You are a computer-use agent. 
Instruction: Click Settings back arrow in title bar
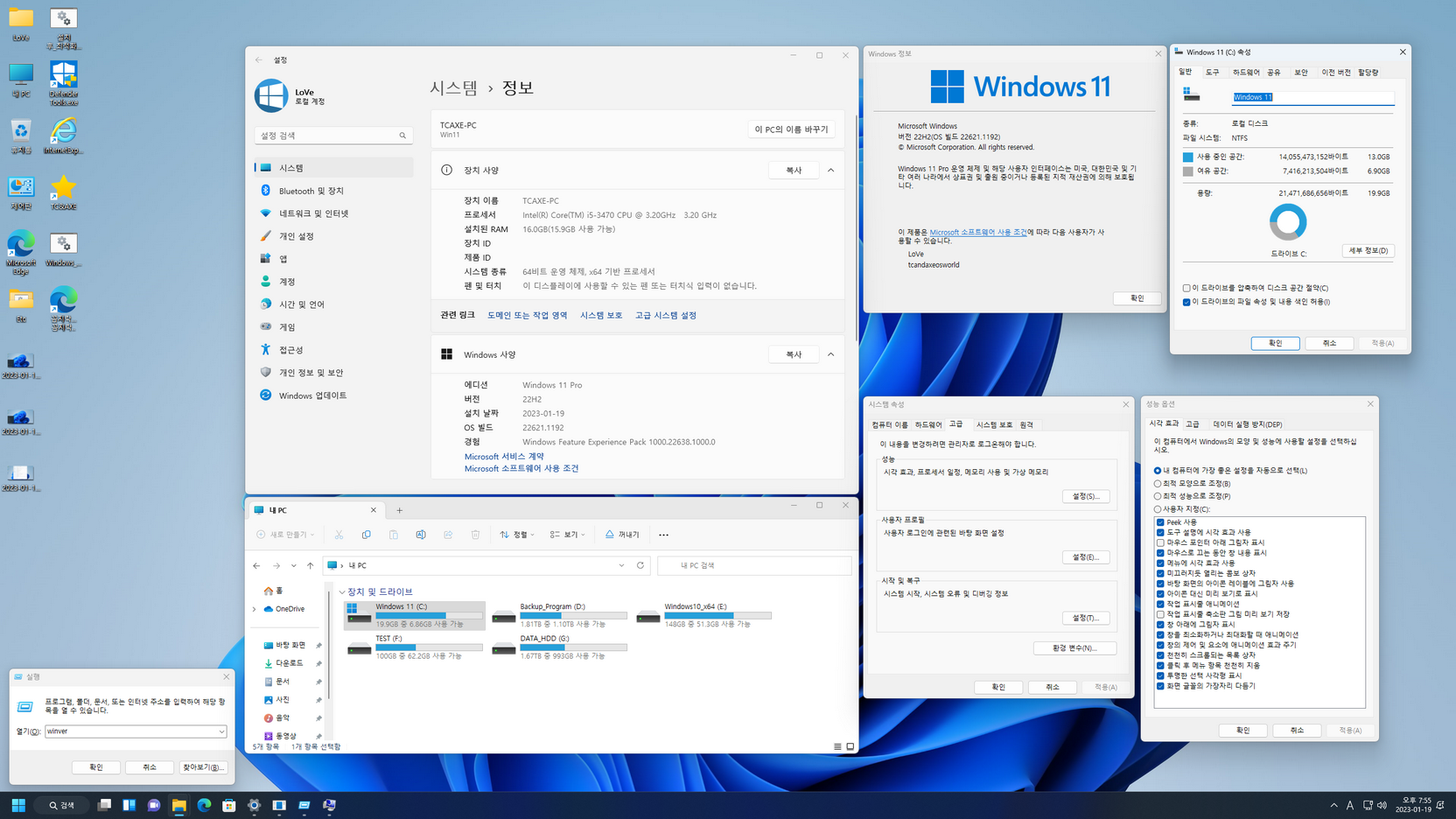[259, 59]
